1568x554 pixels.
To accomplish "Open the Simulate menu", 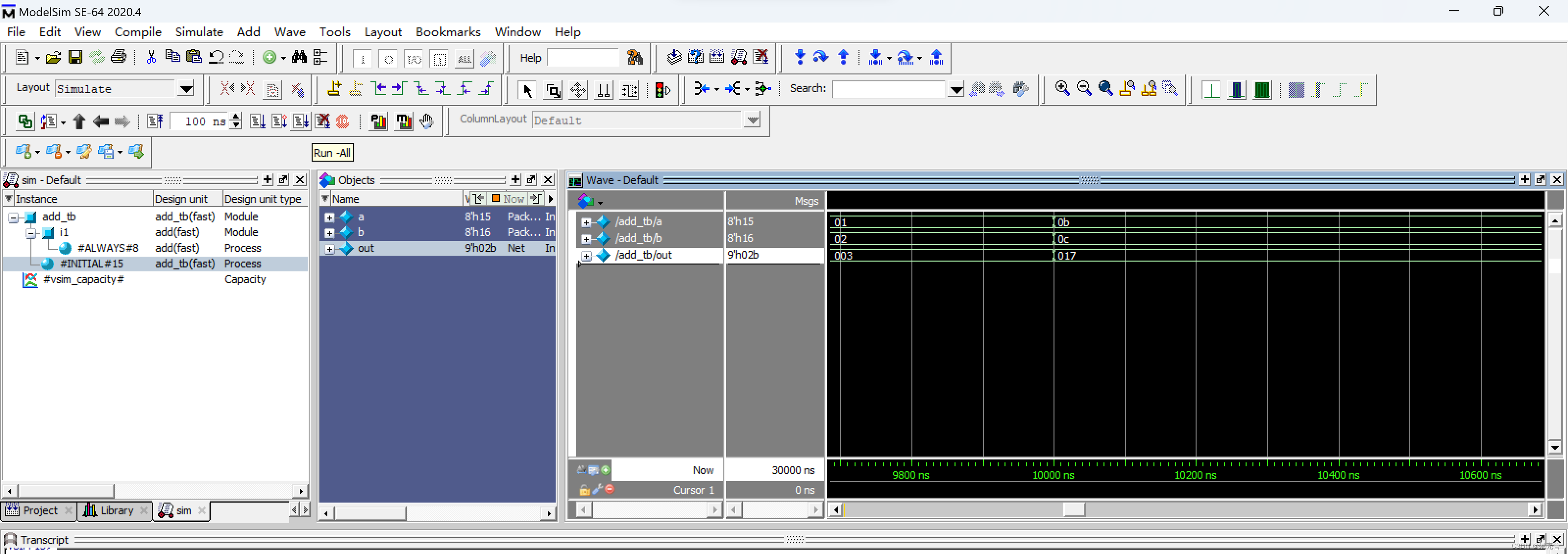I will pos(198,32).
